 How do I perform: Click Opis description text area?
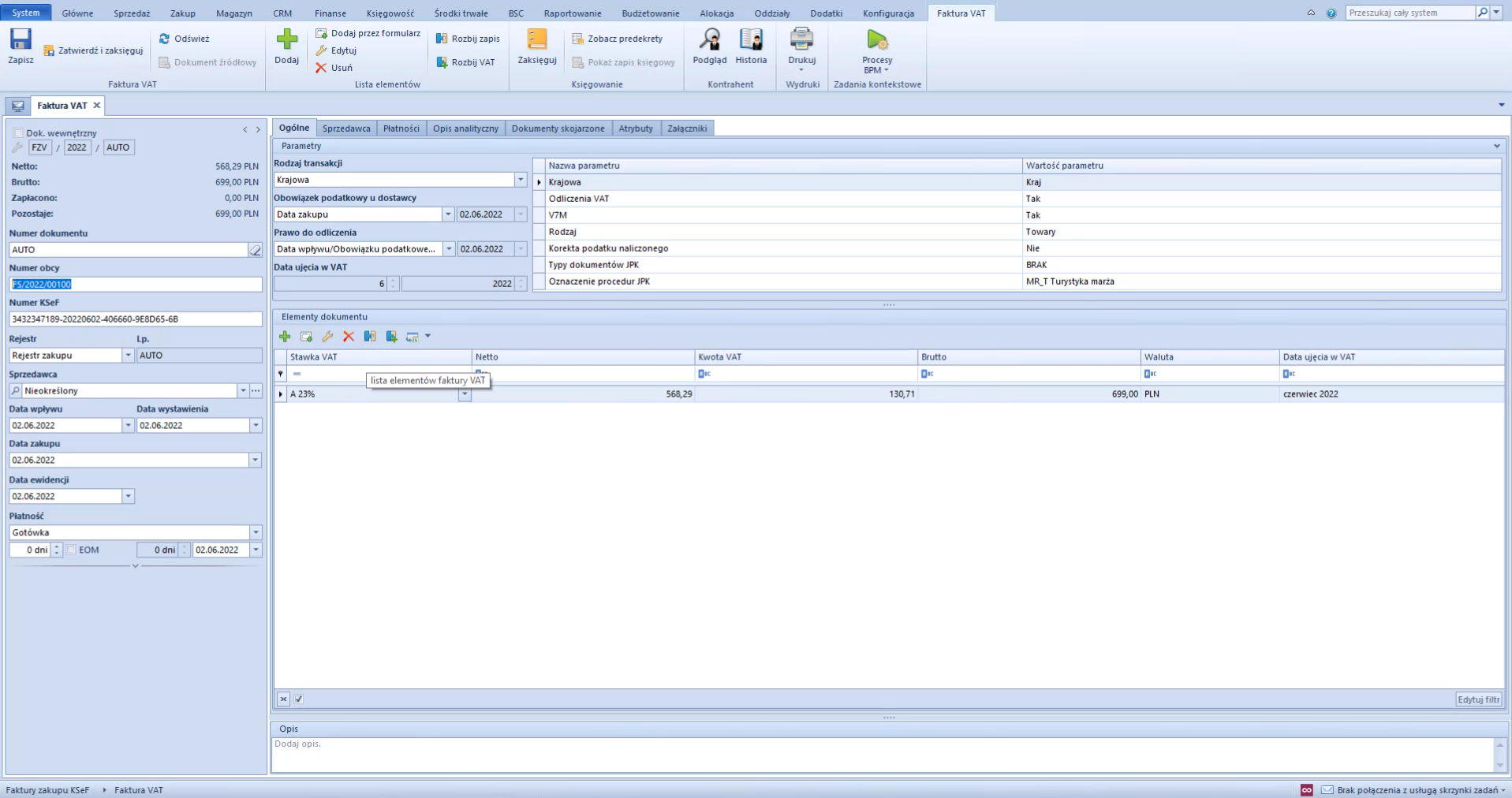pyautogui.click(x=883, y=755)
